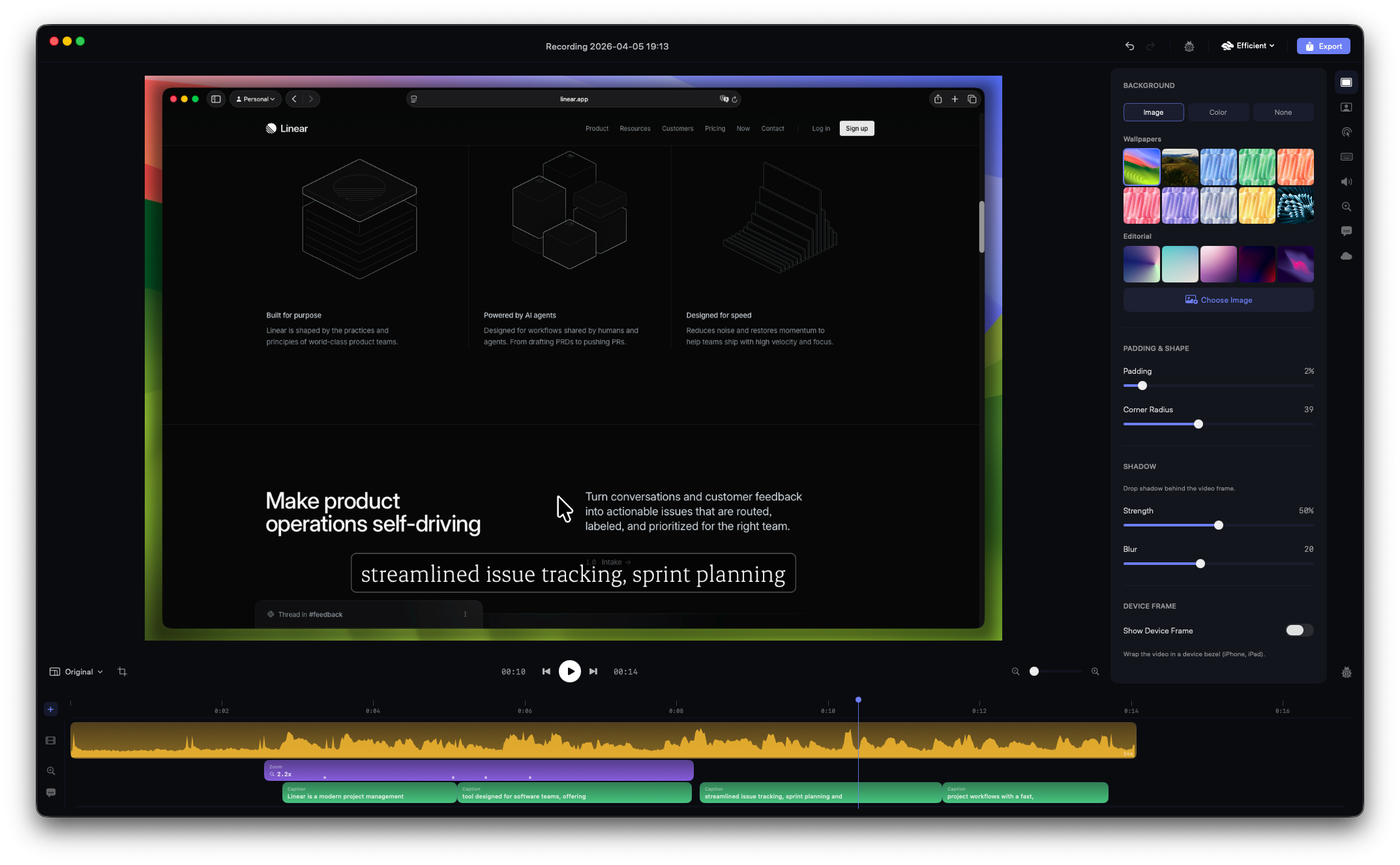Click the Corner Radius slider handle

(1198, 424)
